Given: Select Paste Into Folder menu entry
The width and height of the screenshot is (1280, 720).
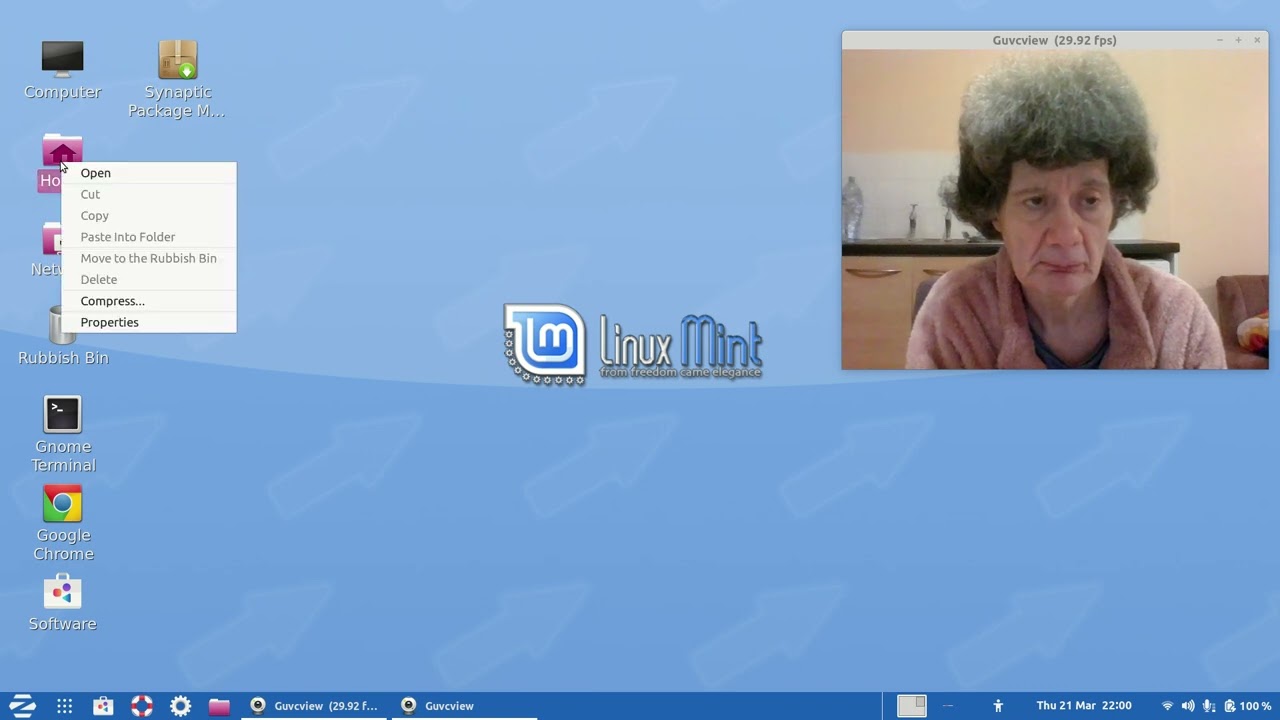Looking at the screenshot, I should (149, 237).
